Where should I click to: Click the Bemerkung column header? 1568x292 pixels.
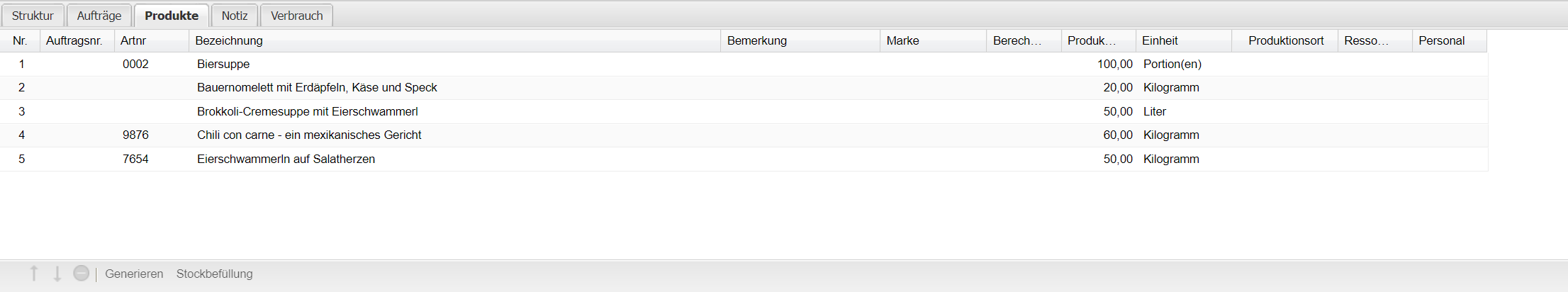757,40
